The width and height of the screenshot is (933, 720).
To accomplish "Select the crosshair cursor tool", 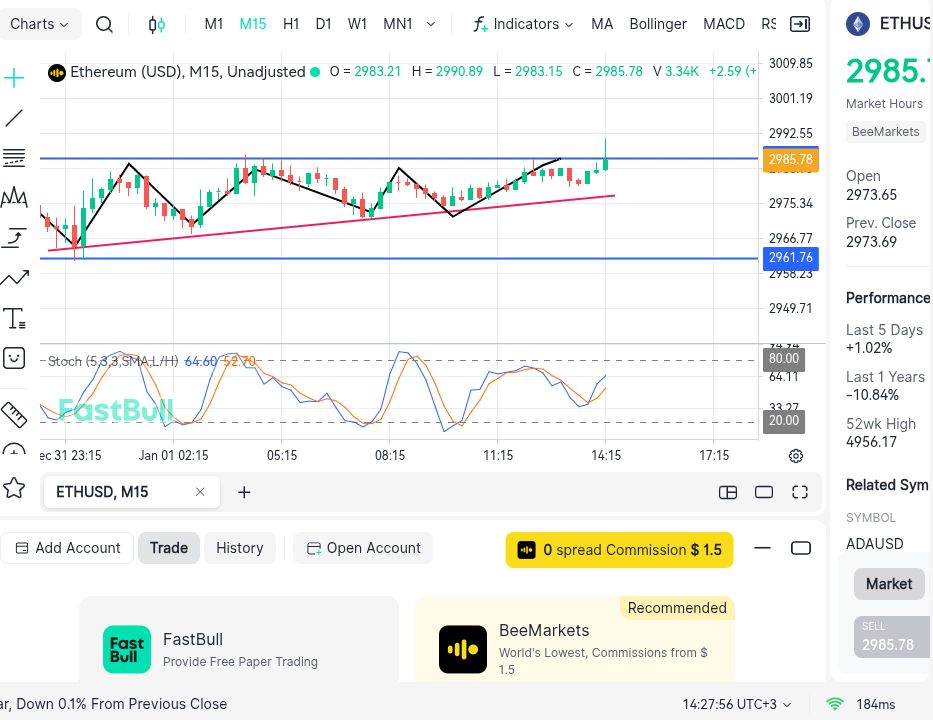I will point(14,78).
